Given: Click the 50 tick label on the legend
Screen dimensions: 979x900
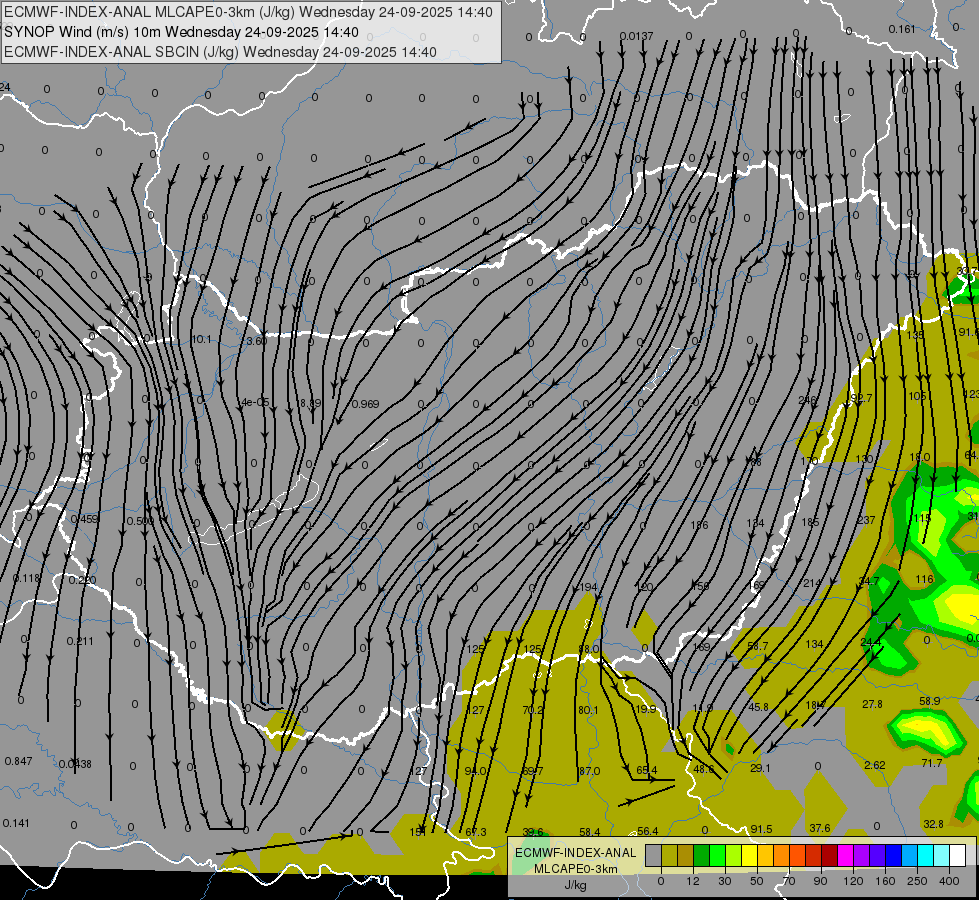Looking at the screenshot, I should tap(757, 881).
